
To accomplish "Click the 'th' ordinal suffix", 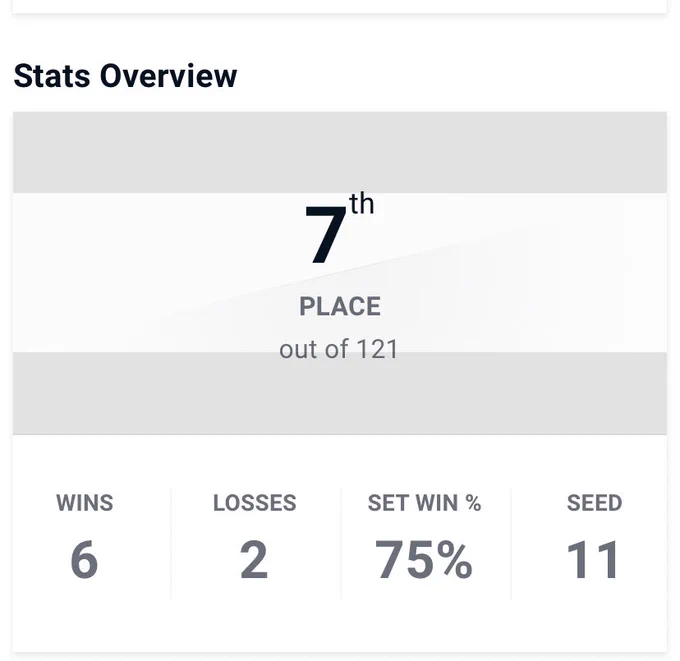I will pos(362,204).
